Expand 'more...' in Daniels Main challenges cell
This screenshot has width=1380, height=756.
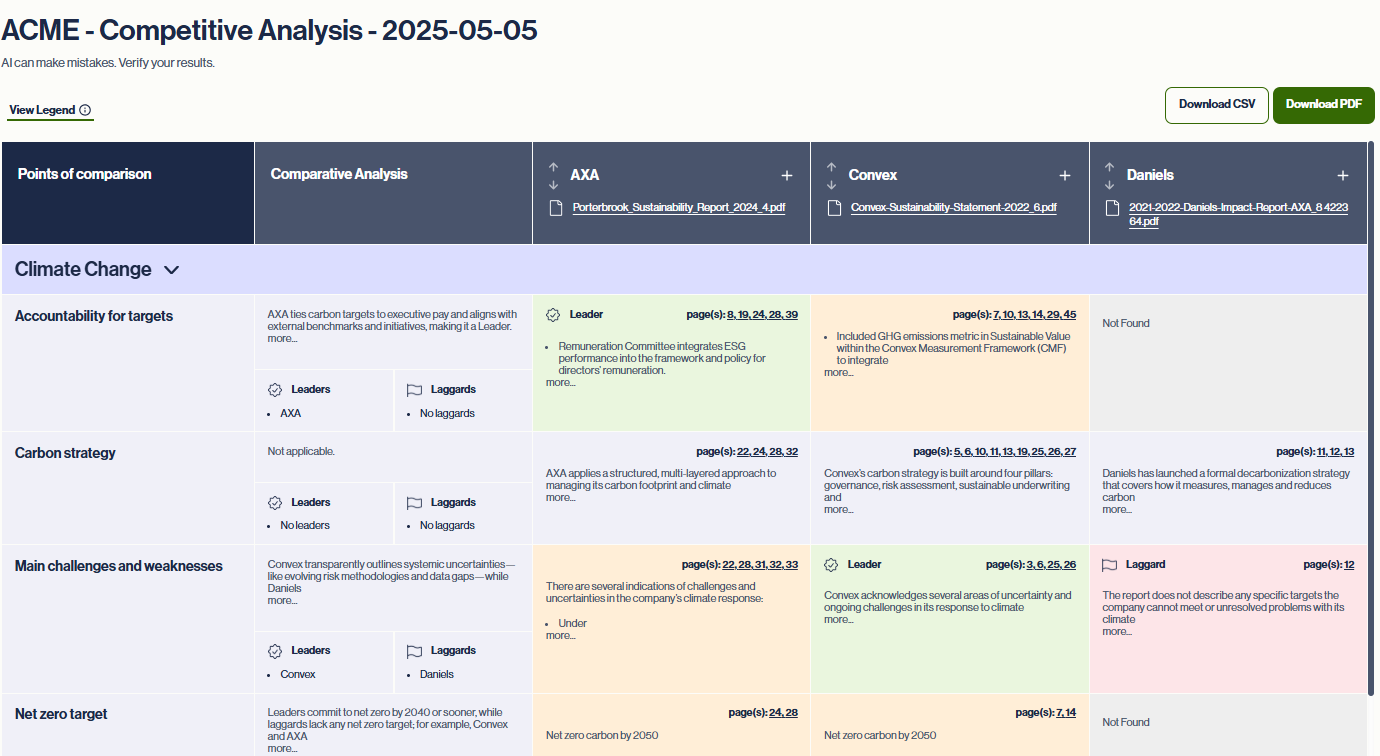[x=1117, y=631]
